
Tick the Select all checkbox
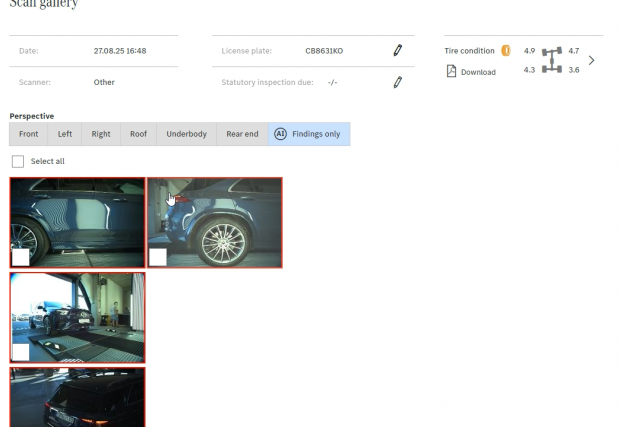tap(18, 161)
